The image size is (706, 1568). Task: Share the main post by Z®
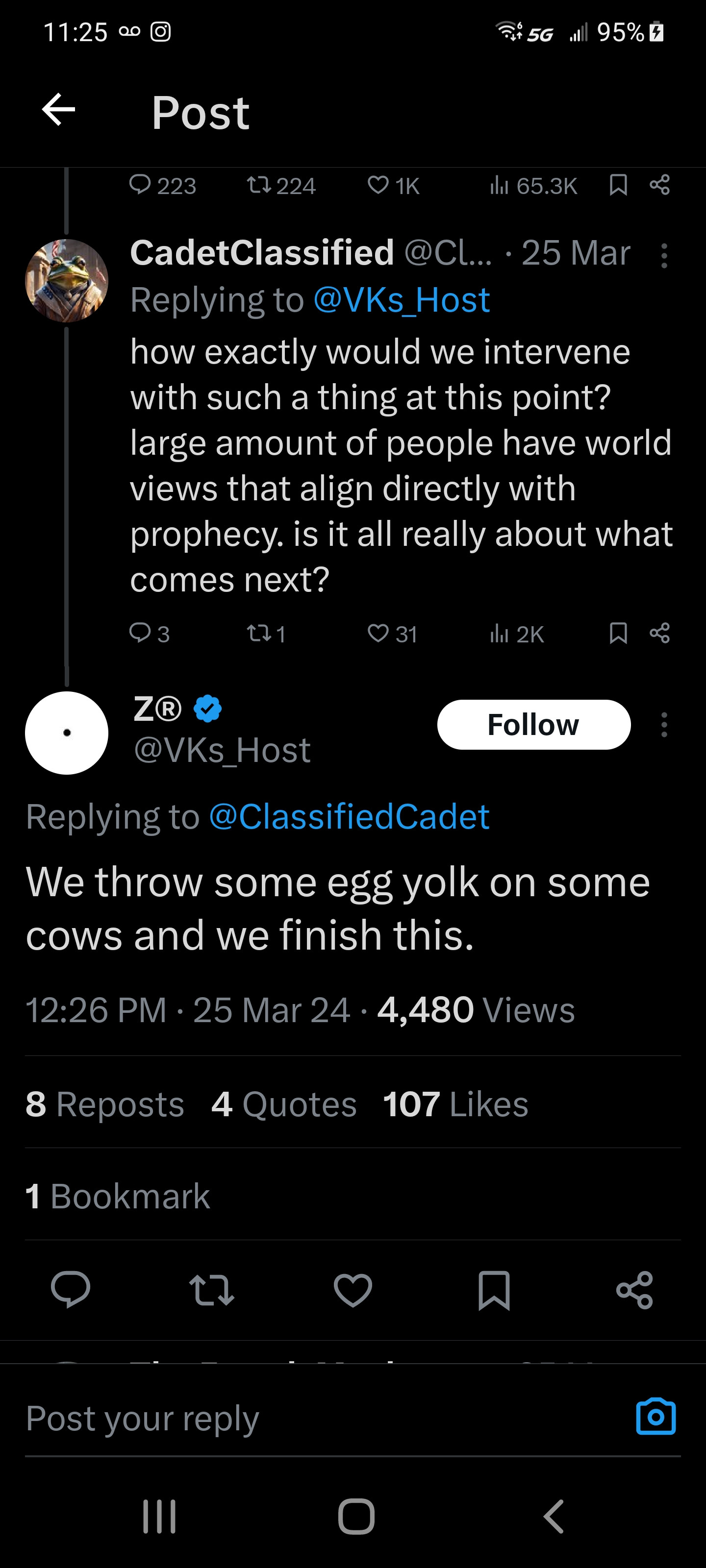click(635, 1290)
